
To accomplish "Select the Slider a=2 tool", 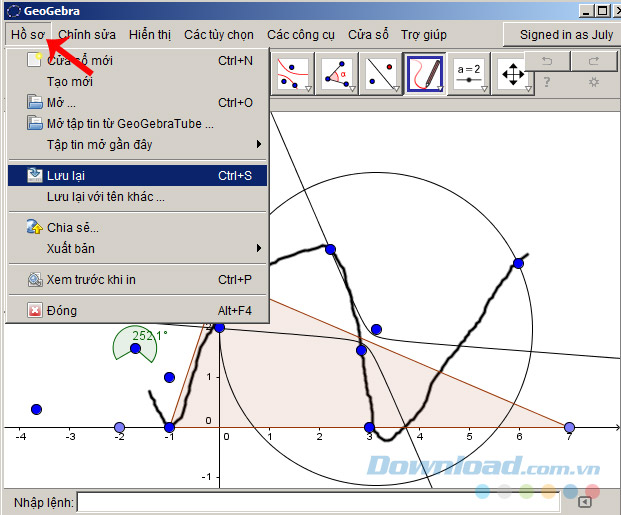I will [x=469, y=74].
